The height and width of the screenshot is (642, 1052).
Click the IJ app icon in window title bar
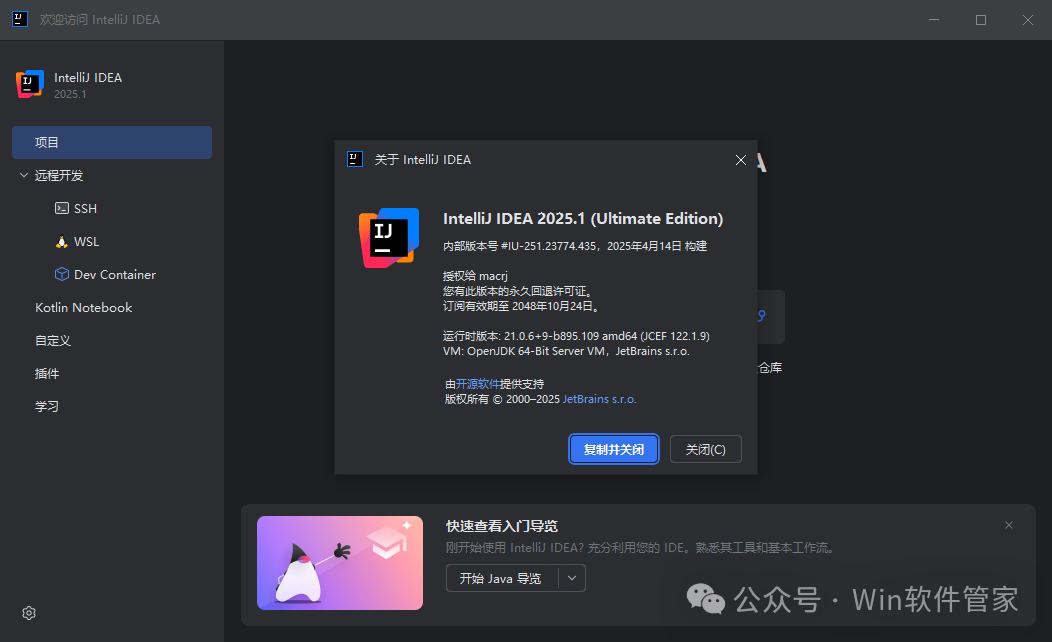click(20, 19)
